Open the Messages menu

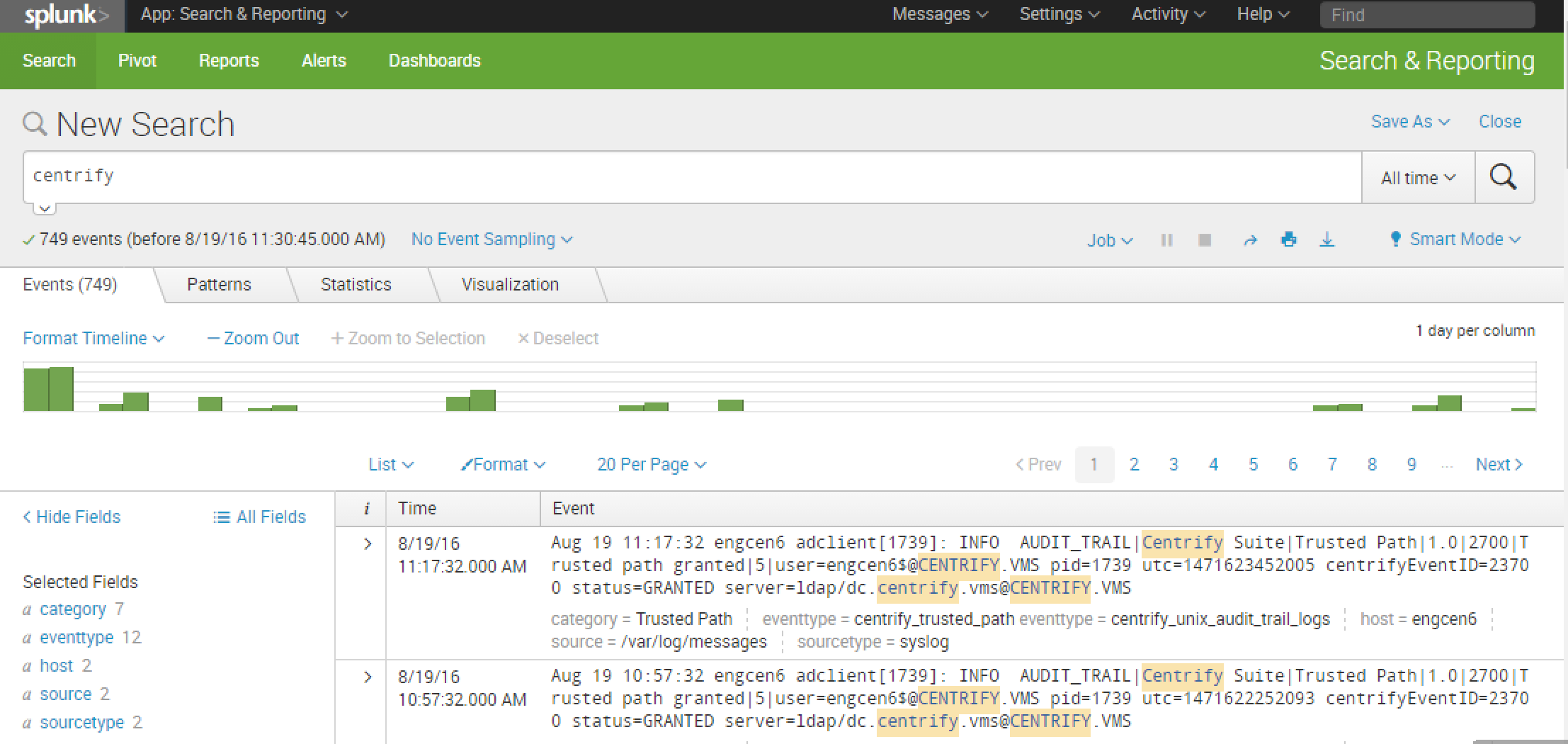[x=940, y=14]
